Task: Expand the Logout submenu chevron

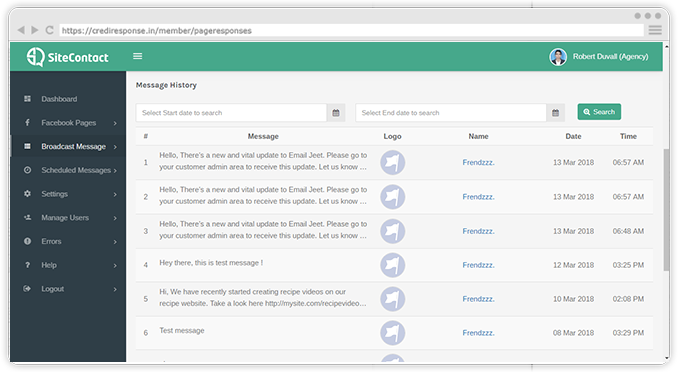Action: [x=115, y=289]
